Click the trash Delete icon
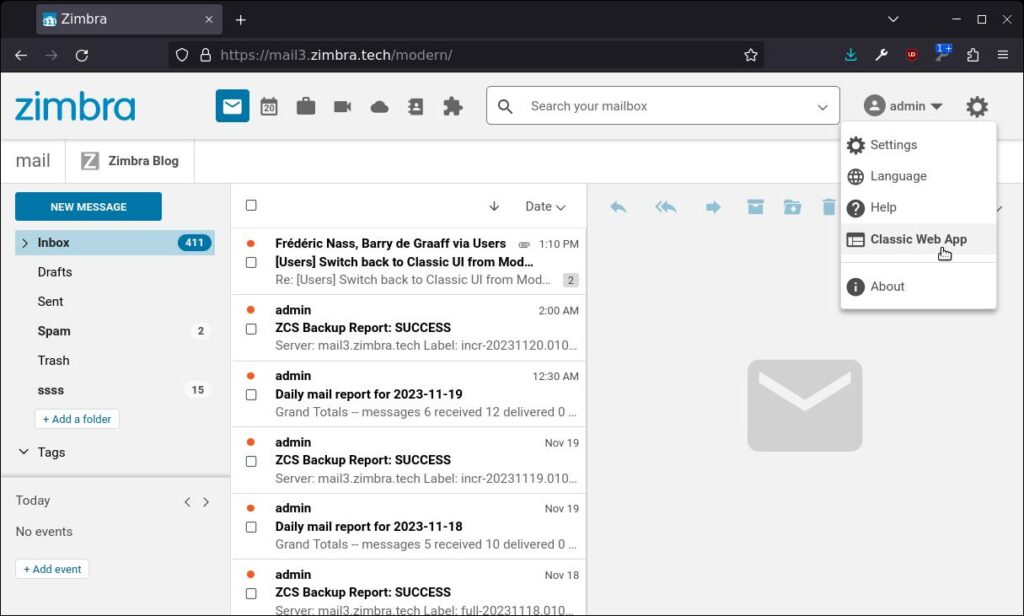 (x=827, y=206)
